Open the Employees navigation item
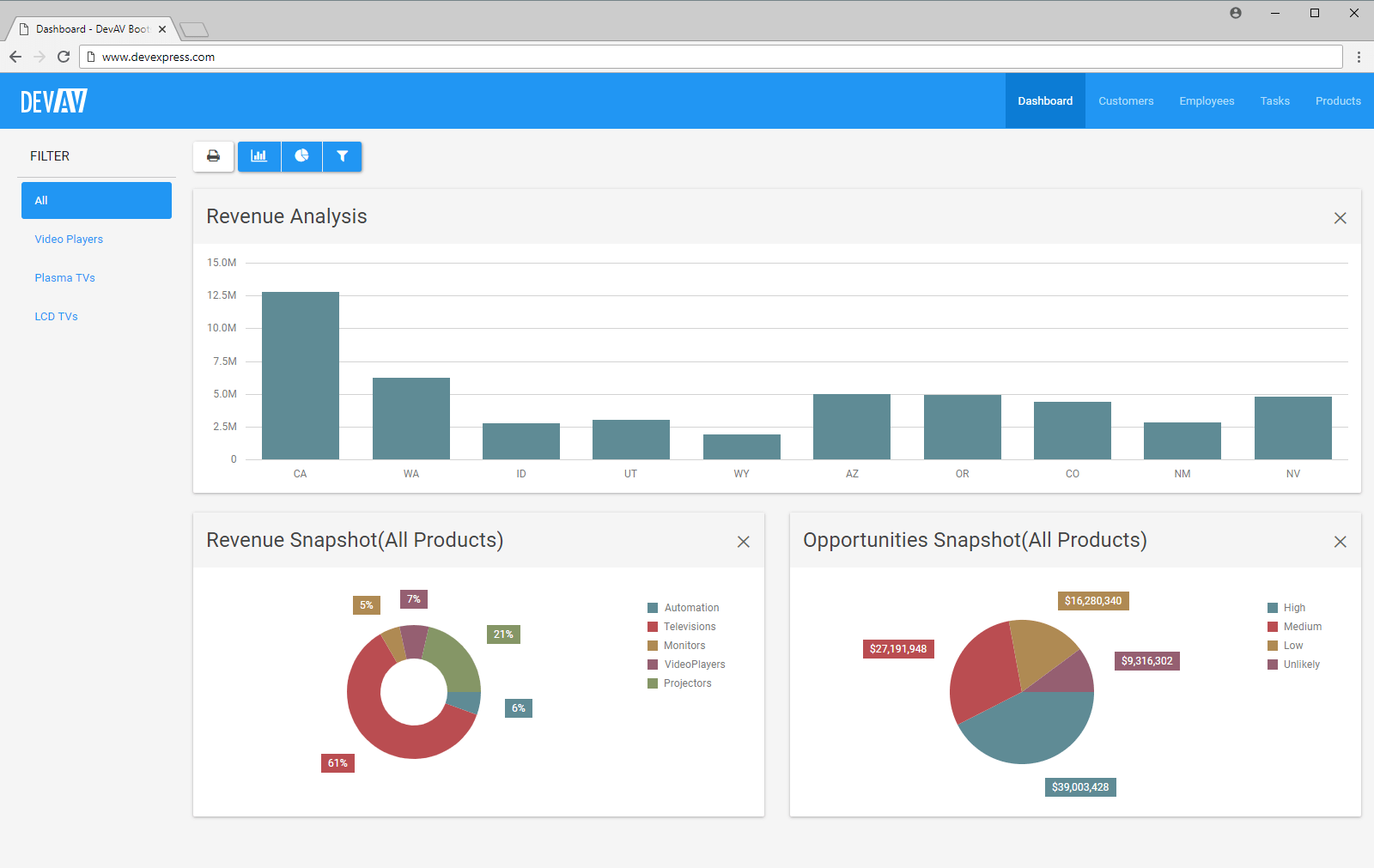The width and height of the screenshot is (1374, 868). (1207, 100)
